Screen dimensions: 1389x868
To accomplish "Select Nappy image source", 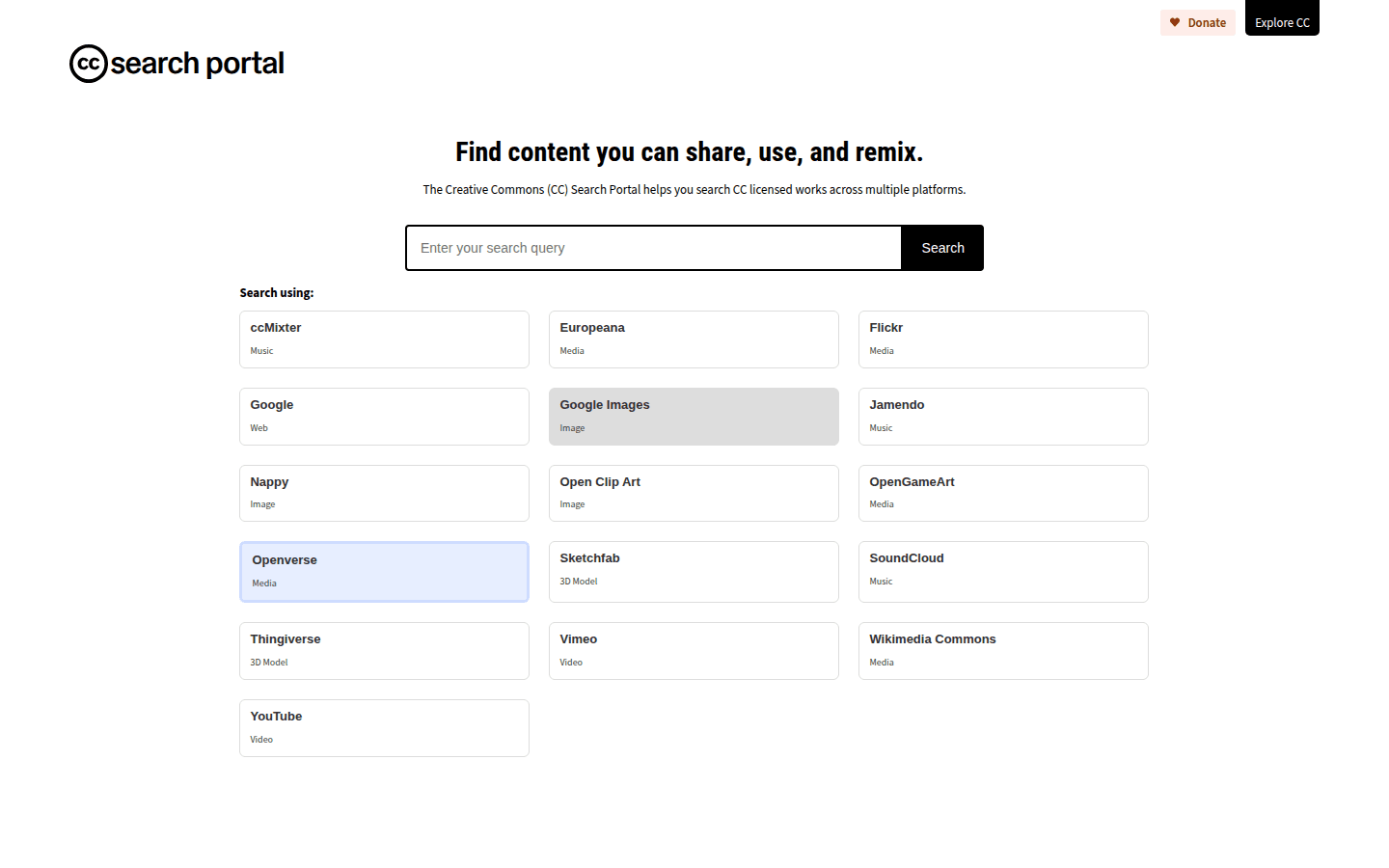I will pyautogui.click(x=384, y=493).
